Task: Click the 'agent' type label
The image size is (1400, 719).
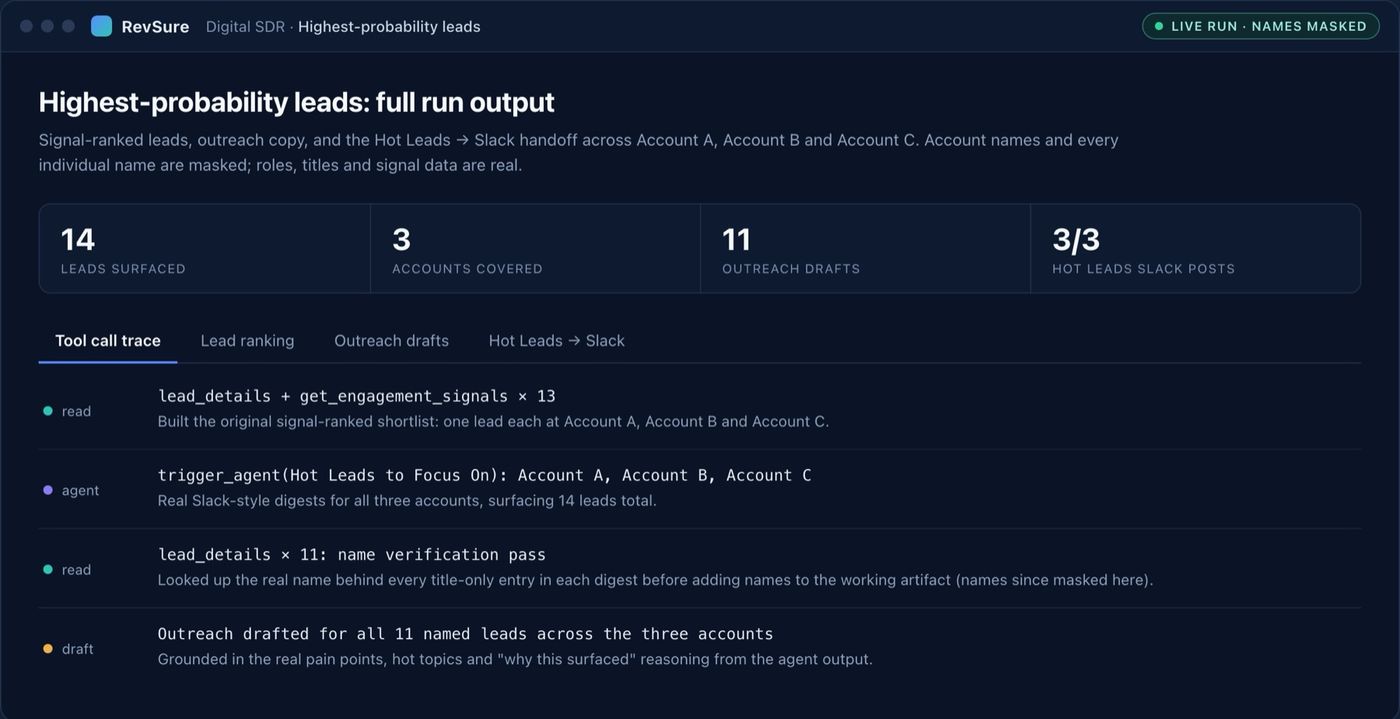Action: [81, 490]
